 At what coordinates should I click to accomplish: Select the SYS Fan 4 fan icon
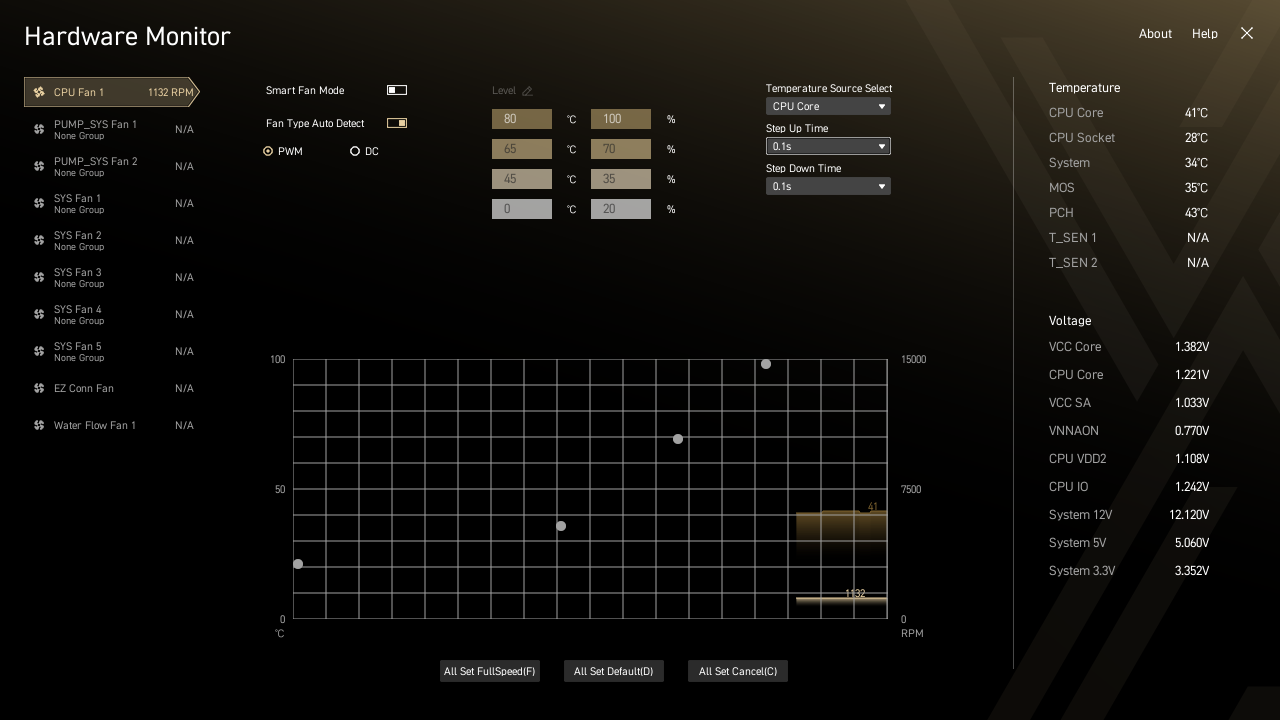(38, 314)
